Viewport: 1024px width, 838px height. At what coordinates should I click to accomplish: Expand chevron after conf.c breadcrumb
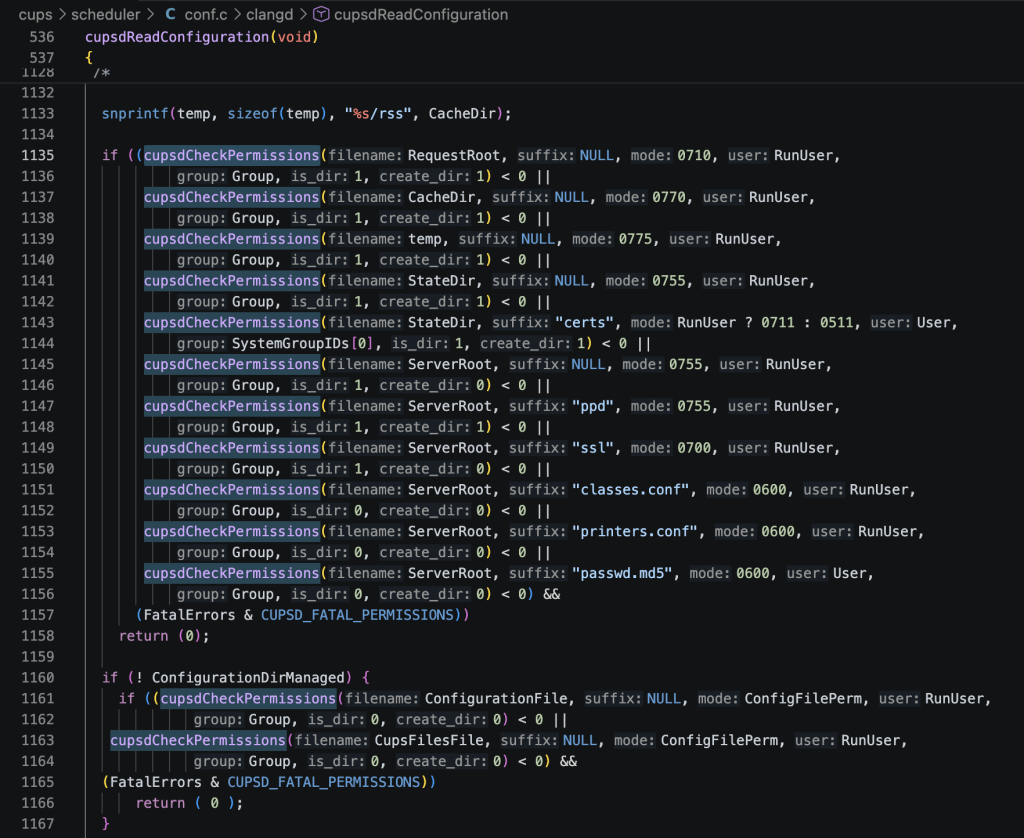coord(237,14)
